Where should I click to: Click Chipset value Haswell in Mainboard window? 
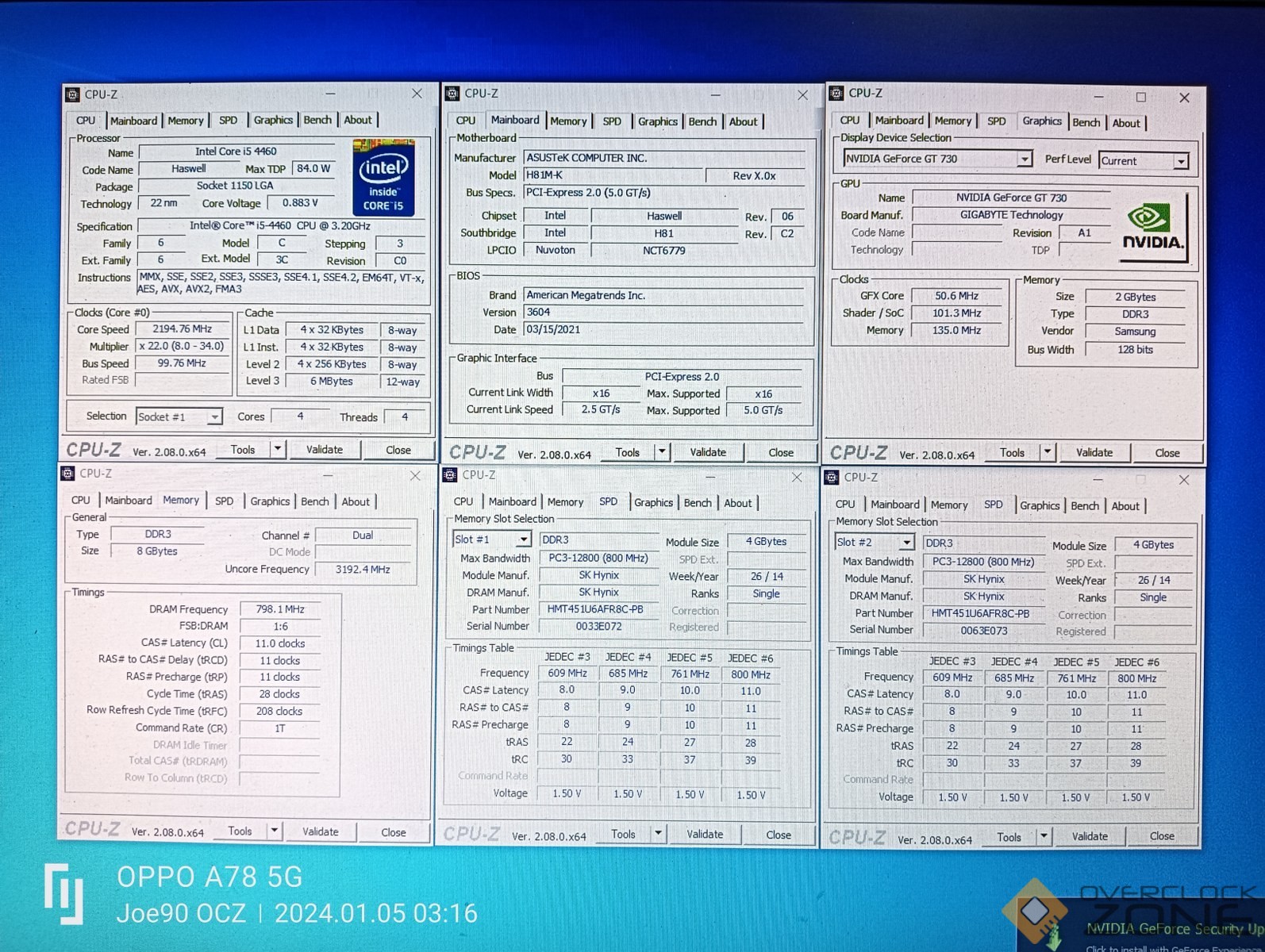click(664, 216)
